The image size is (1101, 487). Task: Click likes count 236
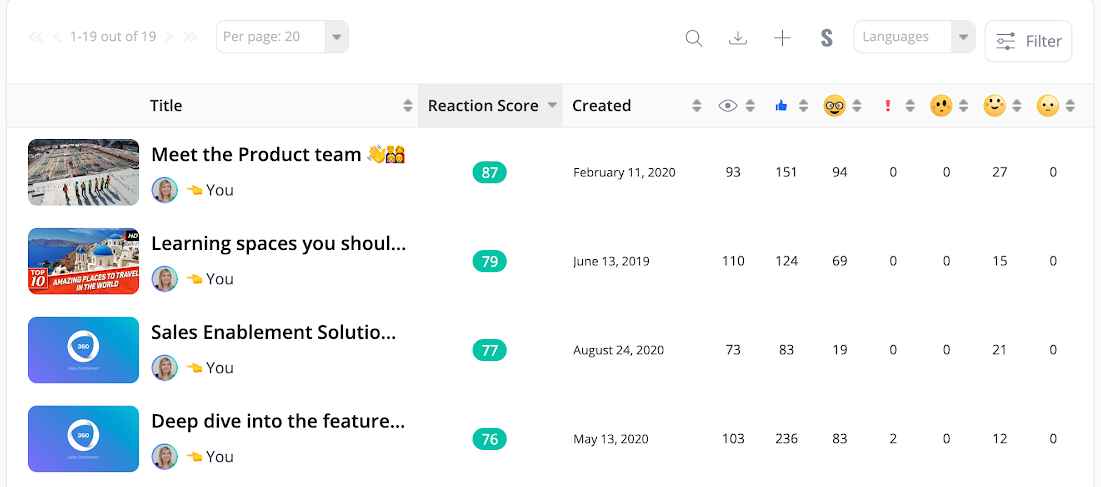[x=786, y=439]
